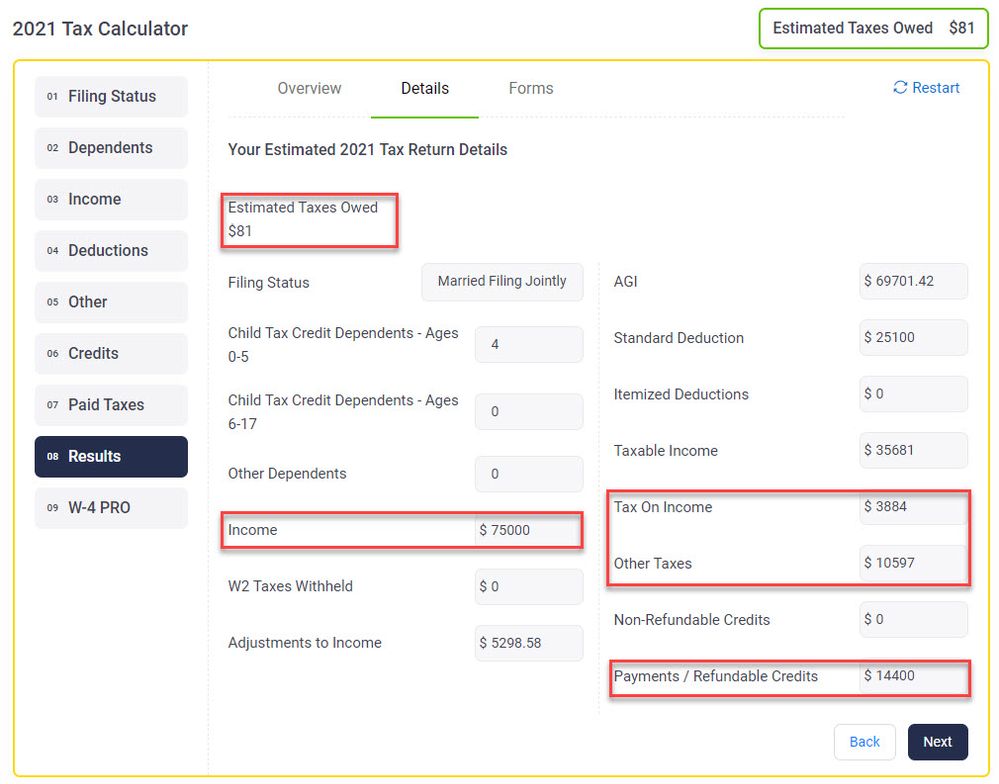This screenshot has height=784, width=999.
Task: Click the Taxable Income value field
Action: [913, 451]
